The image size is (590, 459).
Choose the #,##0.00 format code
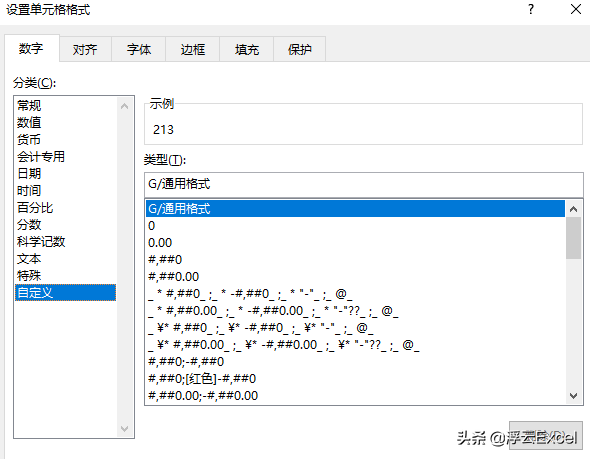pos(355,277)
